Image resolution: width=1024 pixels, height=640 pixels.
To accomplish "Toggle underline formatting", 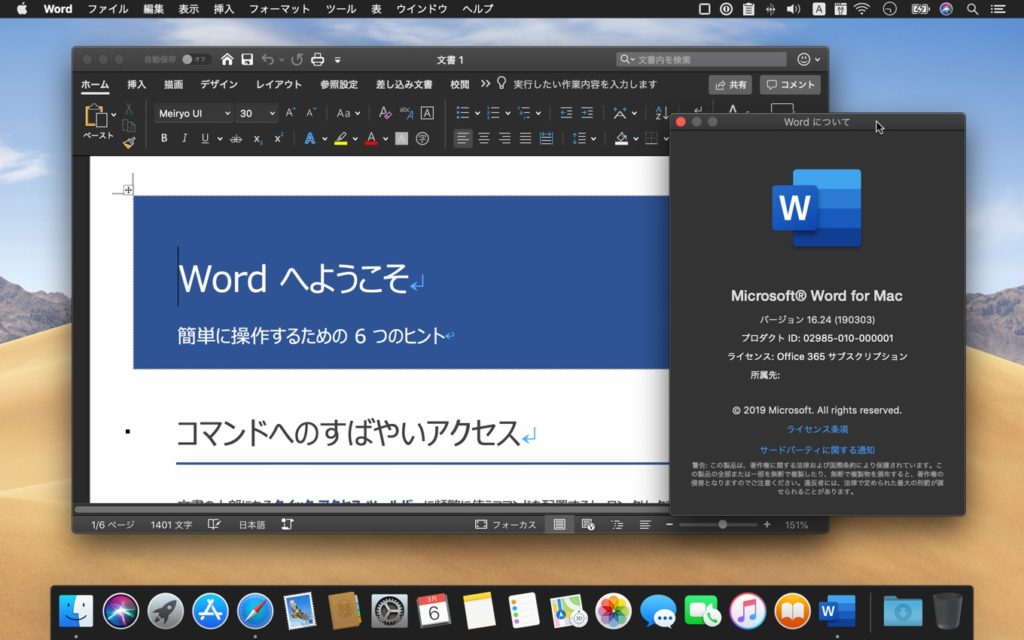I will coord(203,138).
